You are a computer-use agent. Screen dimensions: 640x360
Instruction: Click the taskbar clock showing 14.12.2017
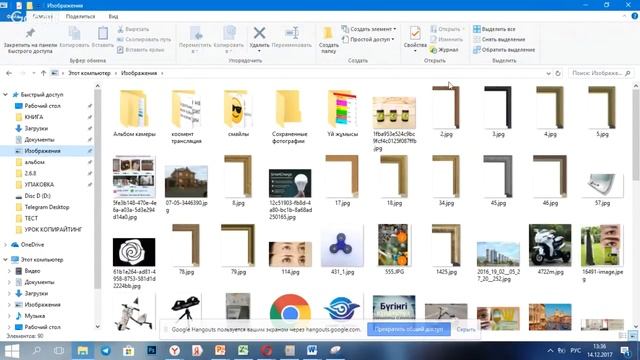coord(600,351)
